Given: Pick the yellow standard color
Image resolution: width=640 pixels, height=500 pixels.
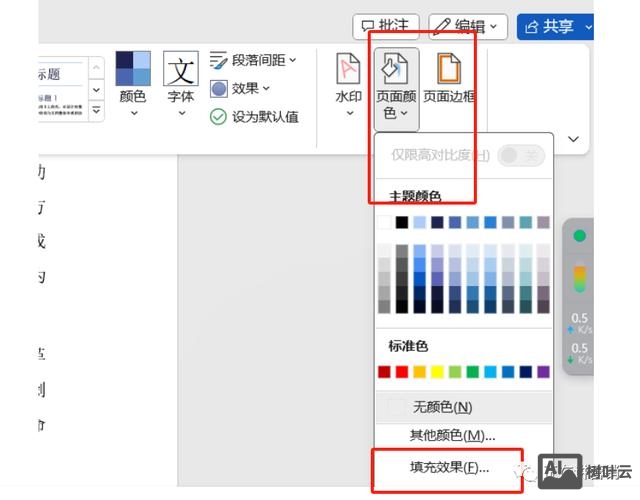Looking at the screenshot, I should (x=437, y=372).
